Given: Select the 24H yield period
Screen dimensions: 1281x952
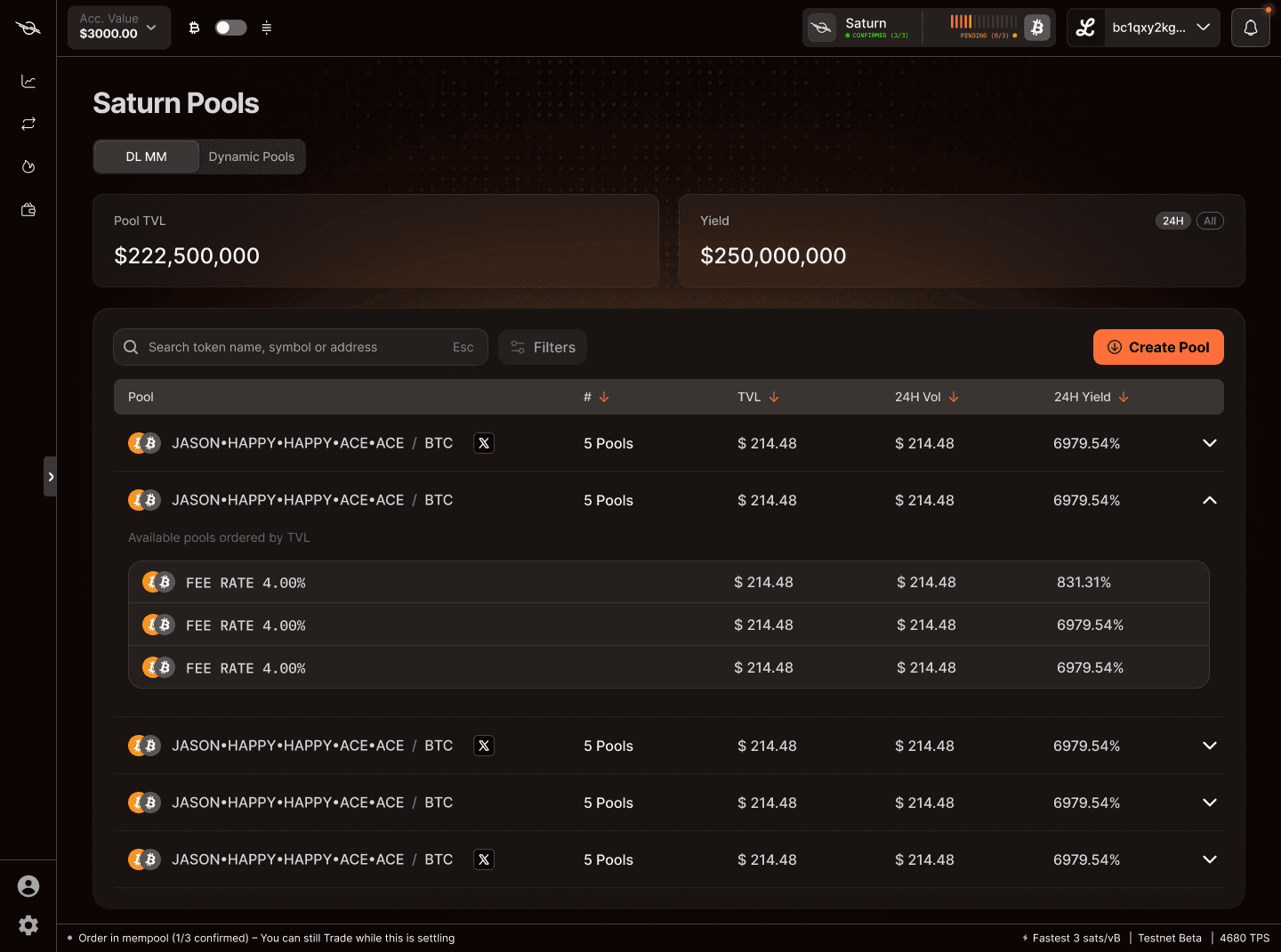Looking at the screenshot, I should click(1173, 221).
